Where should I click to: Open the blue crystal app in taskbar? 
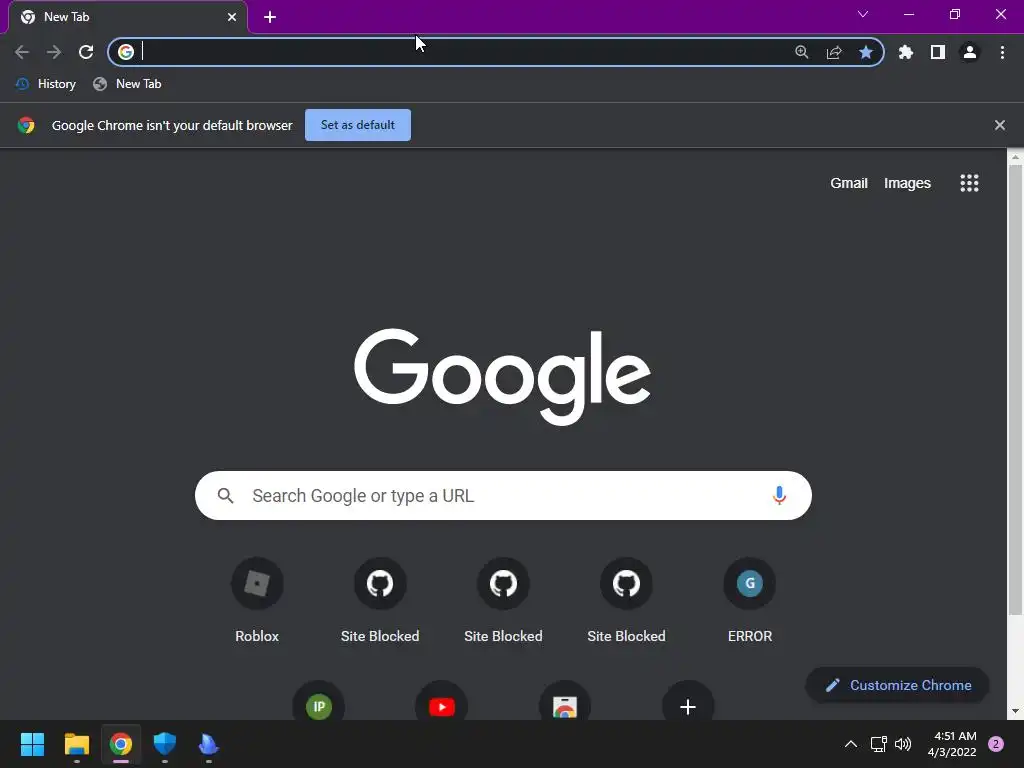tap(208, 744)
